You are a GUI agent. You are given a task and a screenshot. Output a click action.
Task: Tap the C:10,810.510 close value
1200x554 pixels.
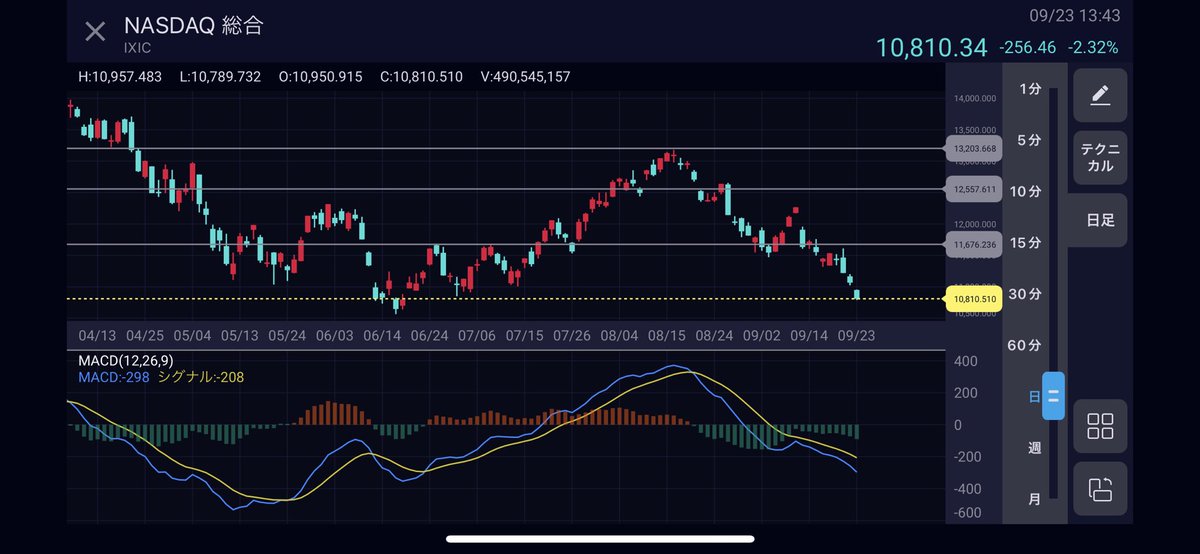click(421, 76)
